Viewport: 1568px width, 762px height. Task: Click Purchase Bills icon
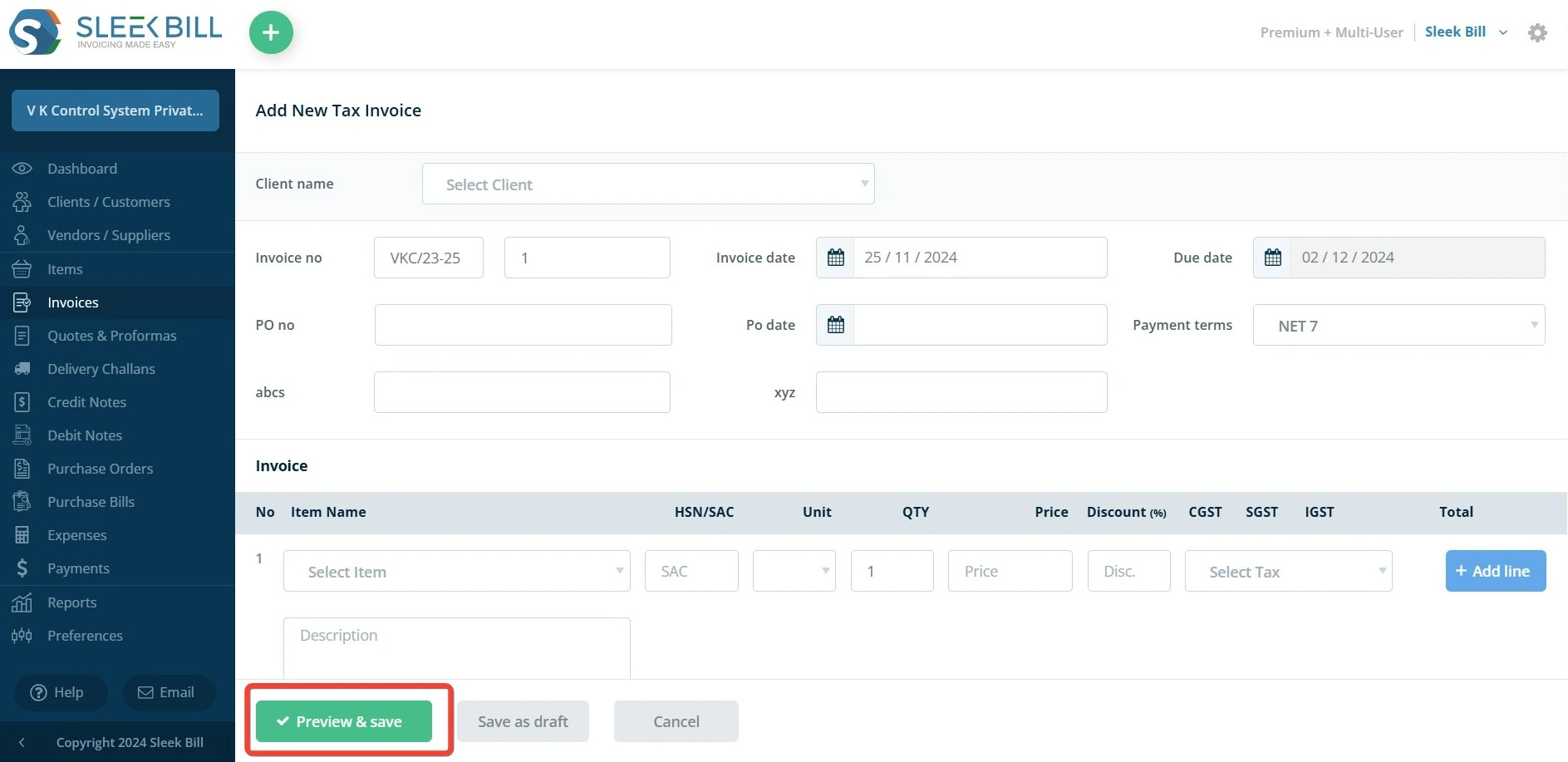pyautogui.click(x=22, y=502)
